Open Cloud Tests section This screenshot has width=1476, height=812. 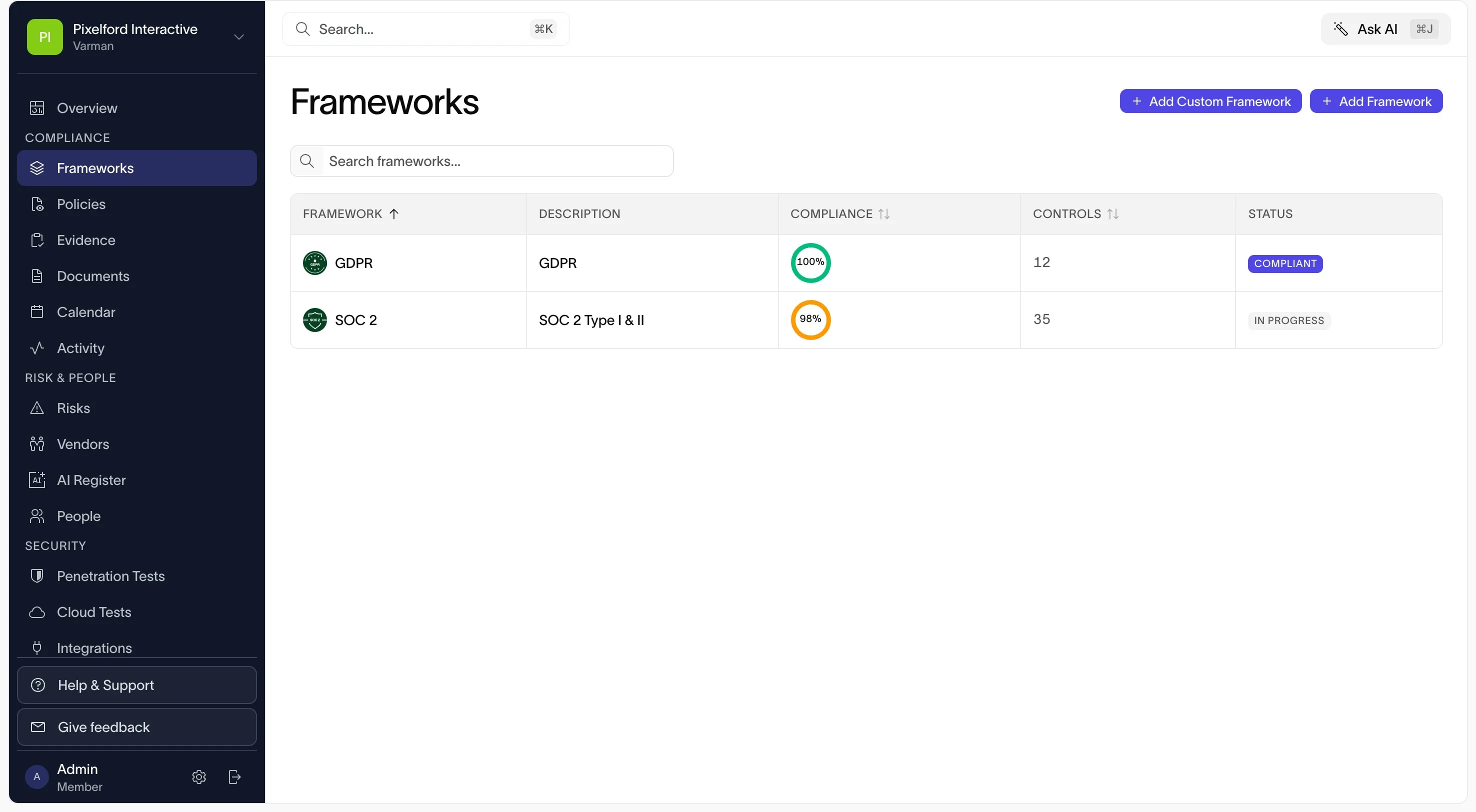point(137,612)
